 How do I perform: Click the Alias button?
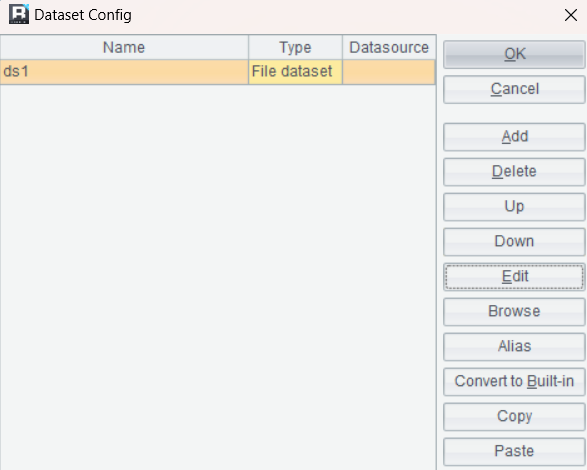point(514,346)
